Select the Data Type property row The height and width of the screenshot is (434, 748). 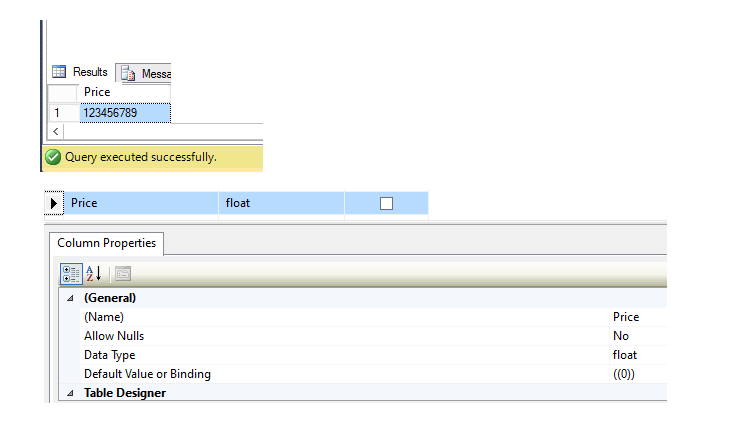374,355
